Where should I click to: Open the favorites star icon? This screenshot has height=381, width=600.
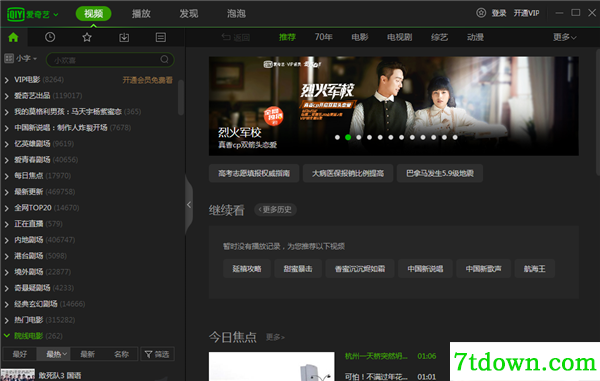pos(87,37)
